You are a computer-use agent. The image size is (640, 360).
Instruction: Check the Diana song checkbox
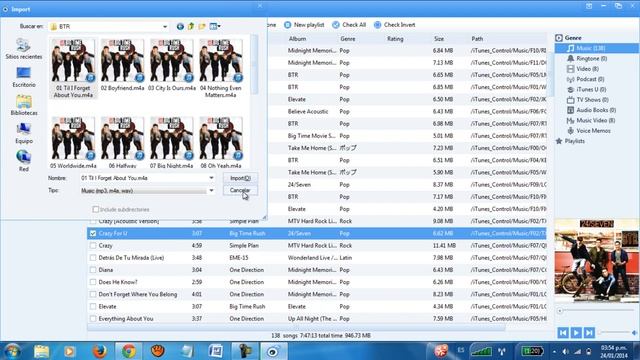93,270
